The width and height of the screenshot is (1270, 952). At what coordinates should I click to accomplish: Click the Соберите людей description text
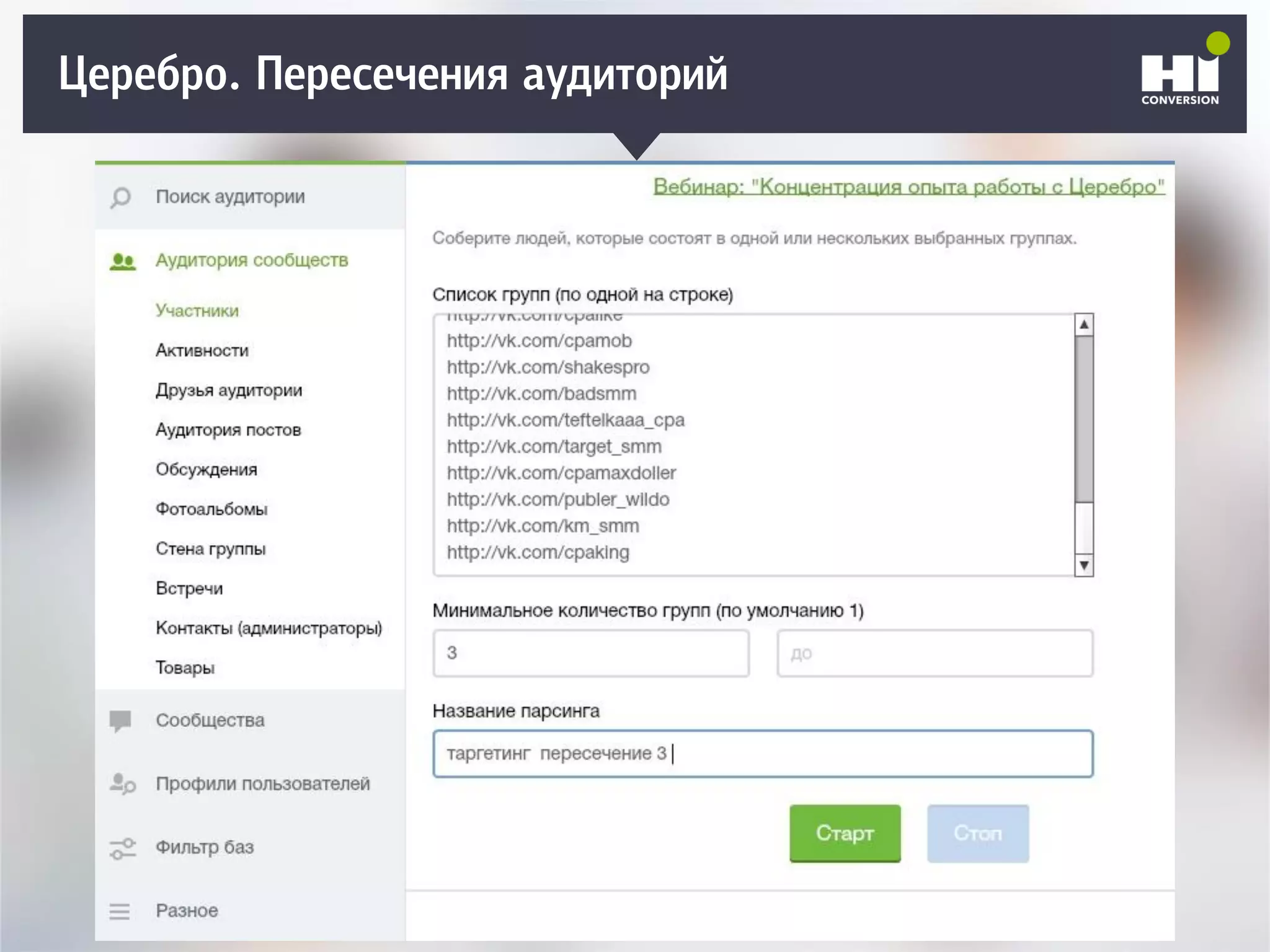pos(755,238)
